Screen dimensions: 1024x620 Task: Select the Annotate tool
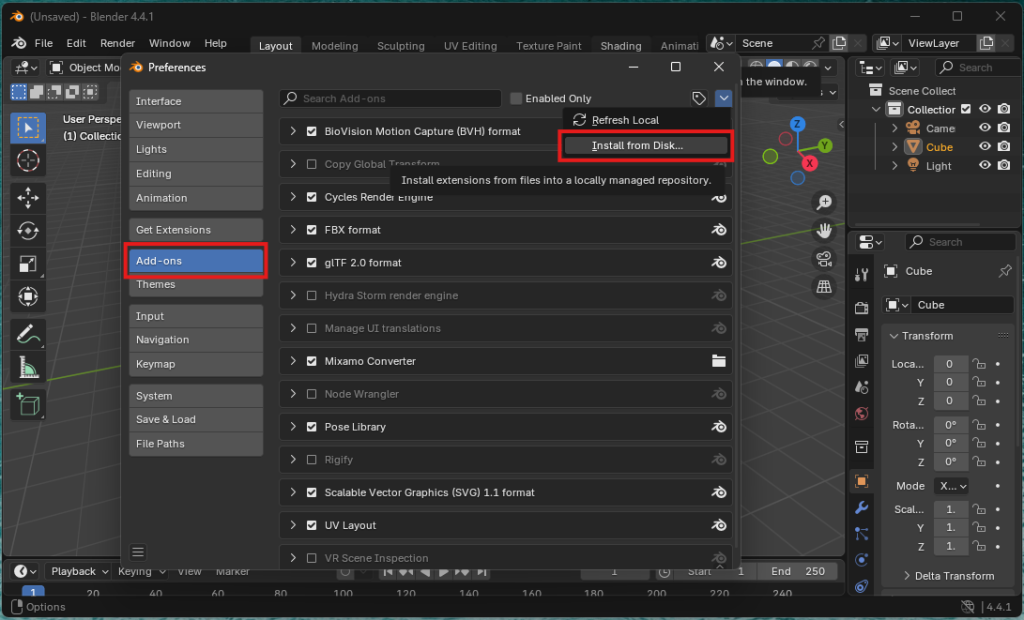(27, 334)
